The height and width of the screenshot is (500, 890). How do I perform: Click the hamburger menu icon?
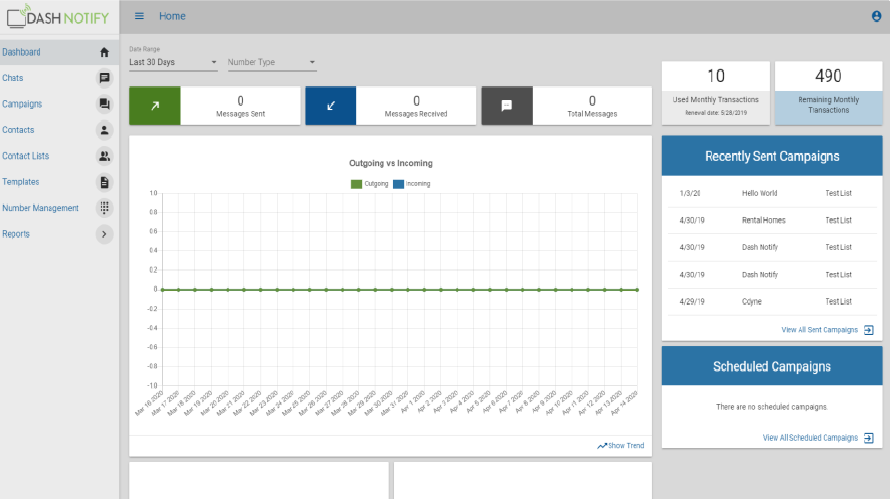coord(139,16)
